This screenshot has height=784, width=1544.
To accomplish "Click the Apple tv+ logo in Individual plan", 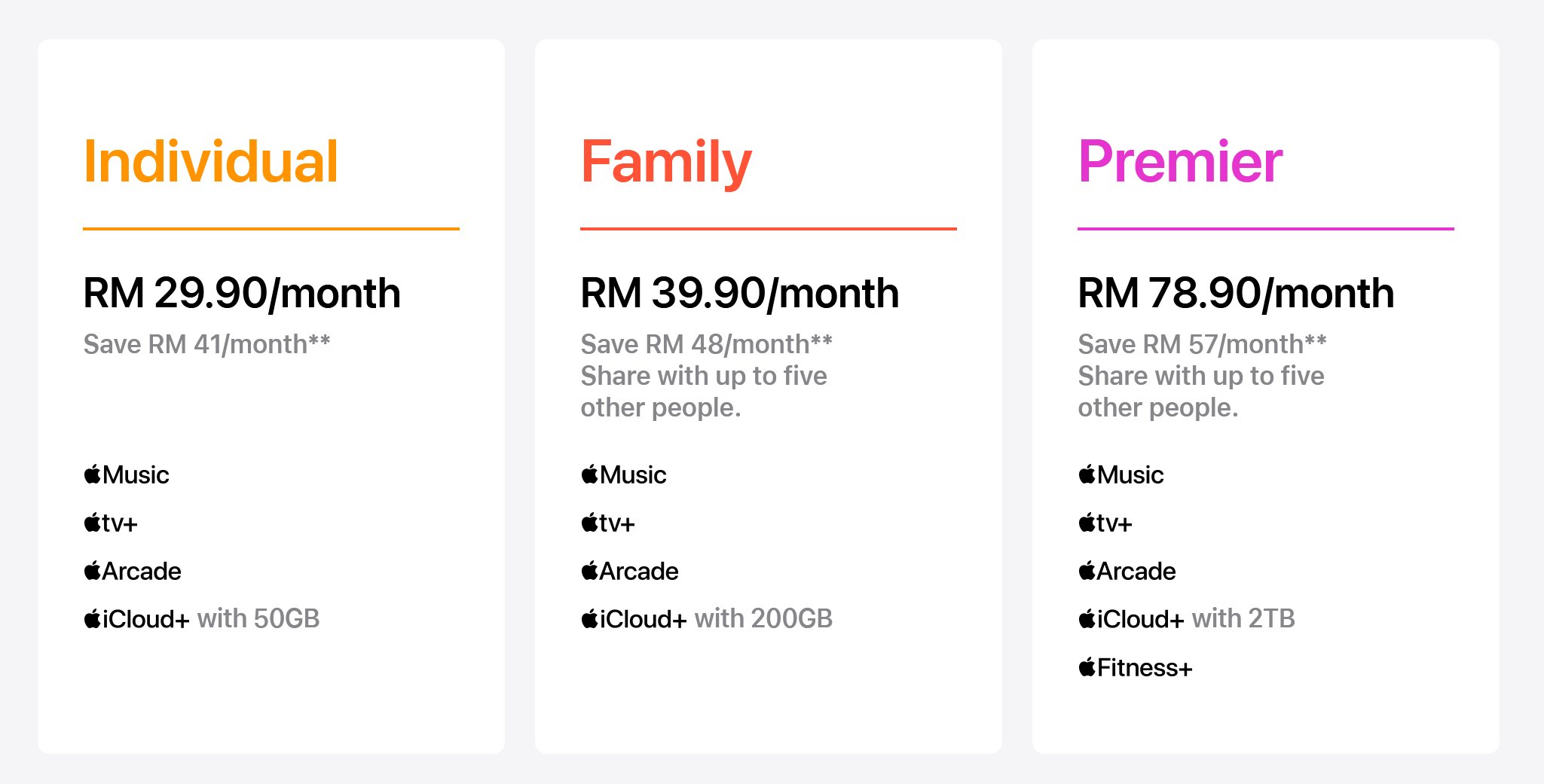I will pyautogui.click(x=111, y=523).
